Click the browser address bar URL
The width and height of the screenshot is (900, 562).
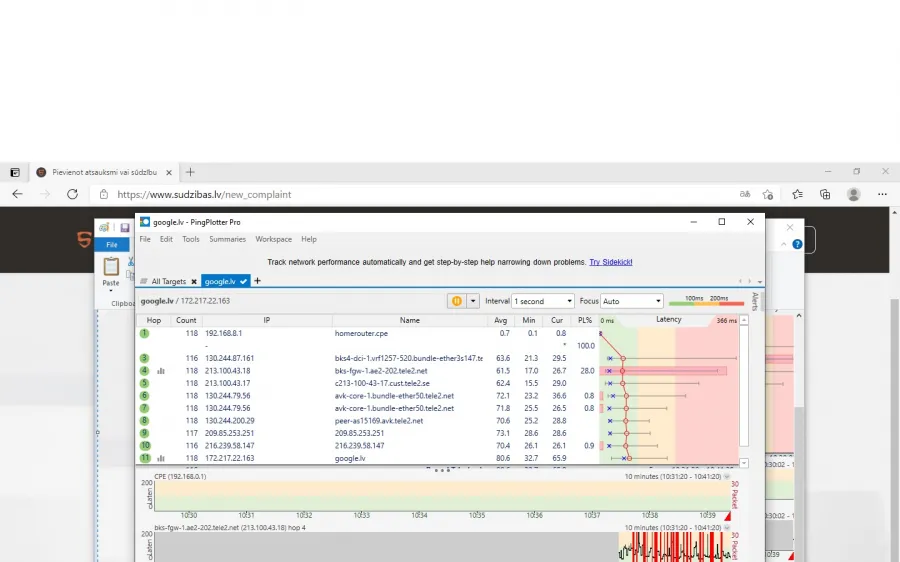204,195
